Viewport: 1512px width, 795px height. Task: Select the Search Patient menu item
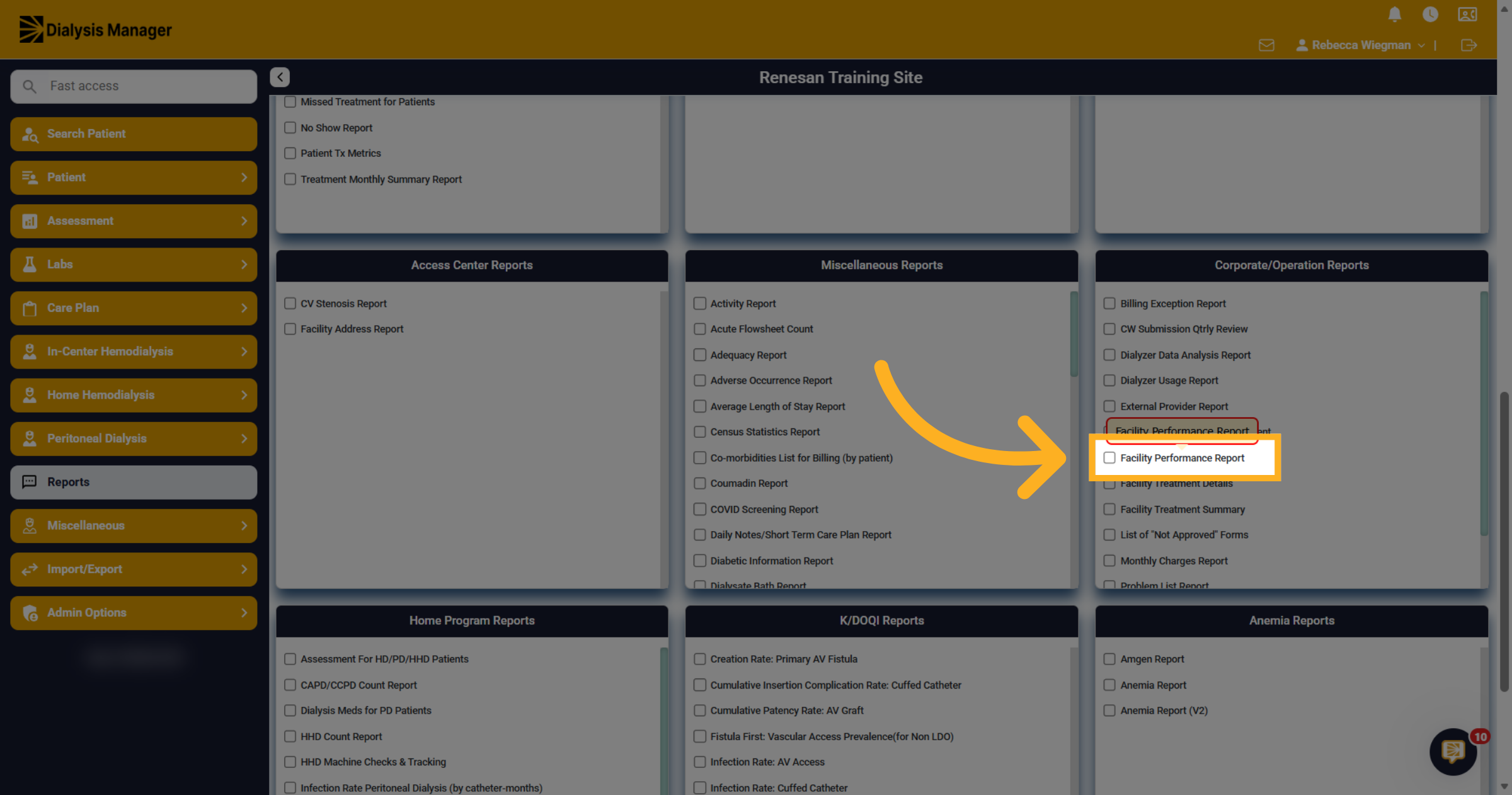[134, 134]
